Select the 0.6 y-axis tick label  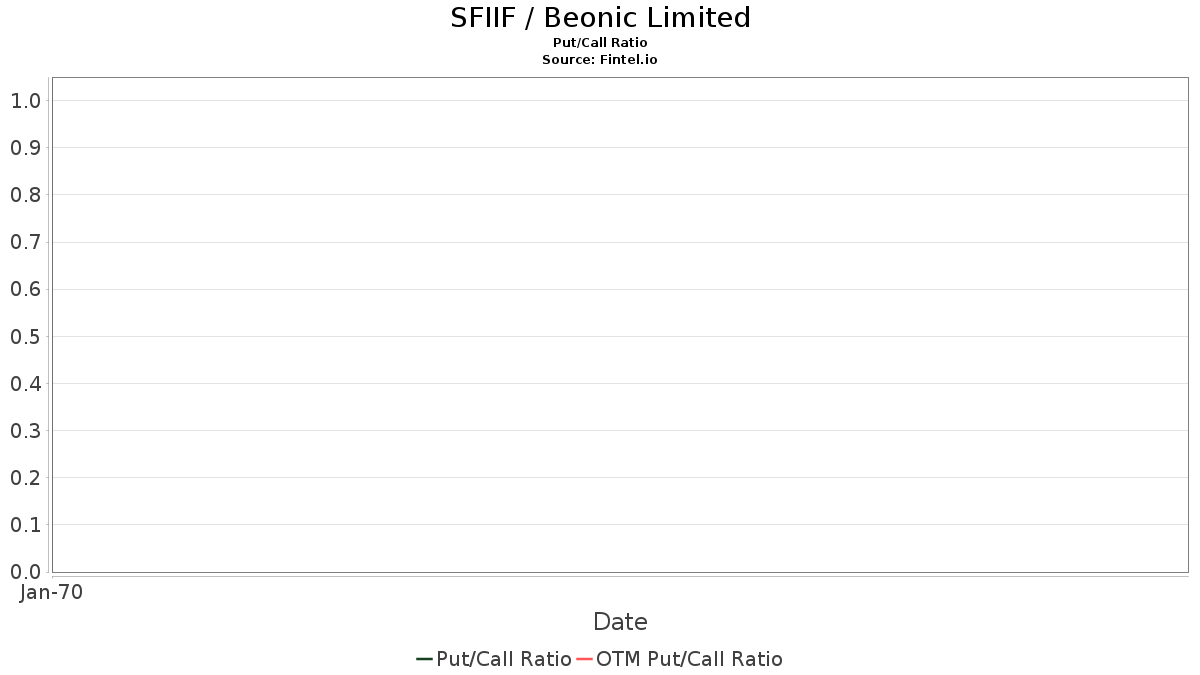click(25, 289)
